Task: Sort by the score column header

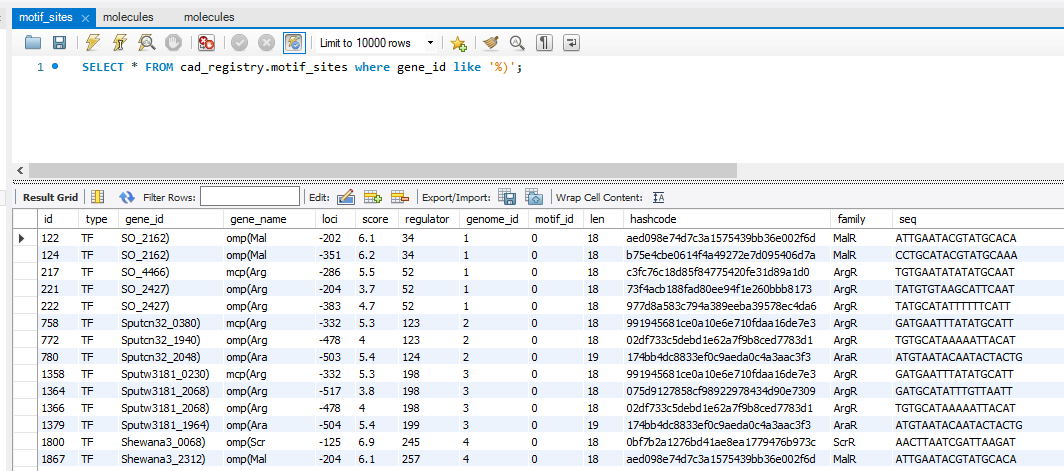Action: coord(374,219)
